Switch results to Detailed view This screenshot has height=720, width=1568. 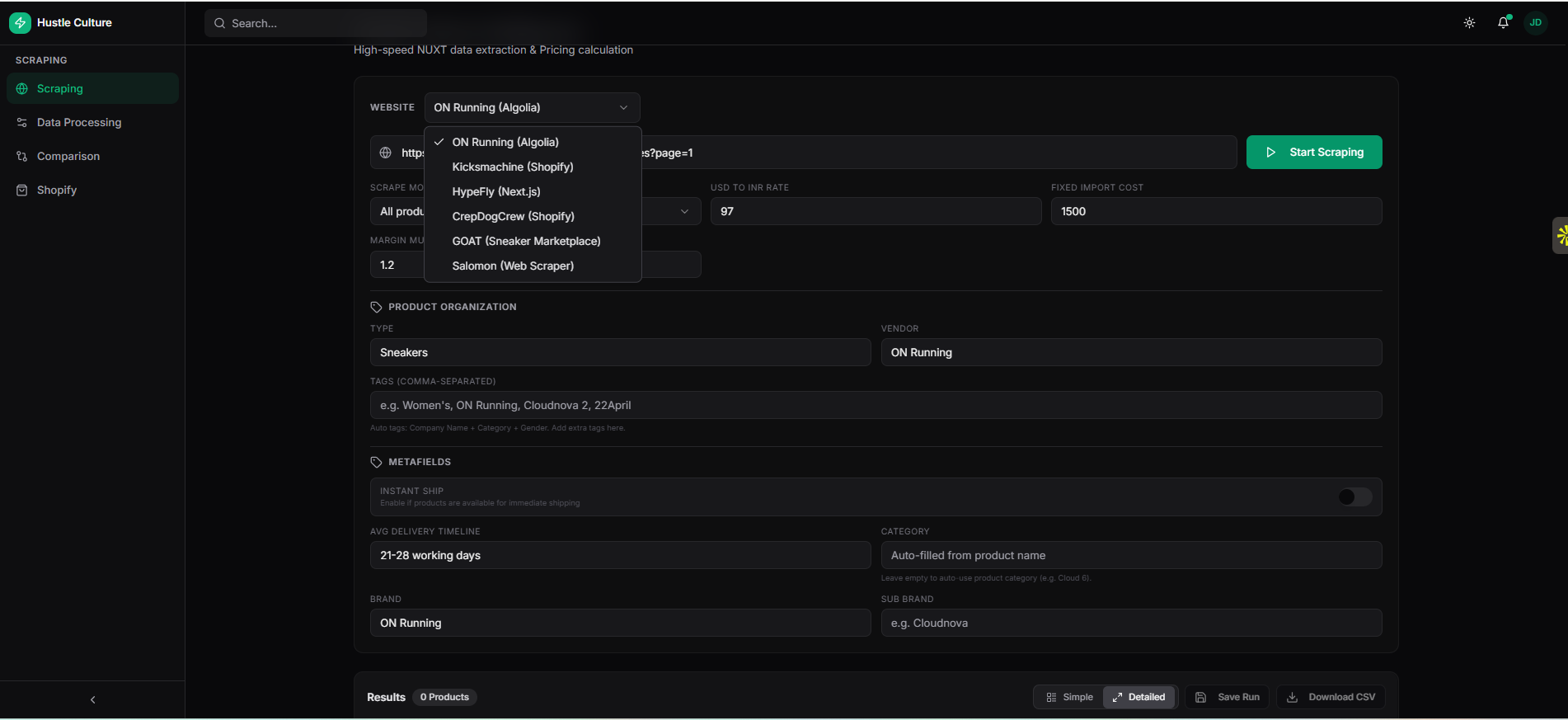coord(1138,697)
